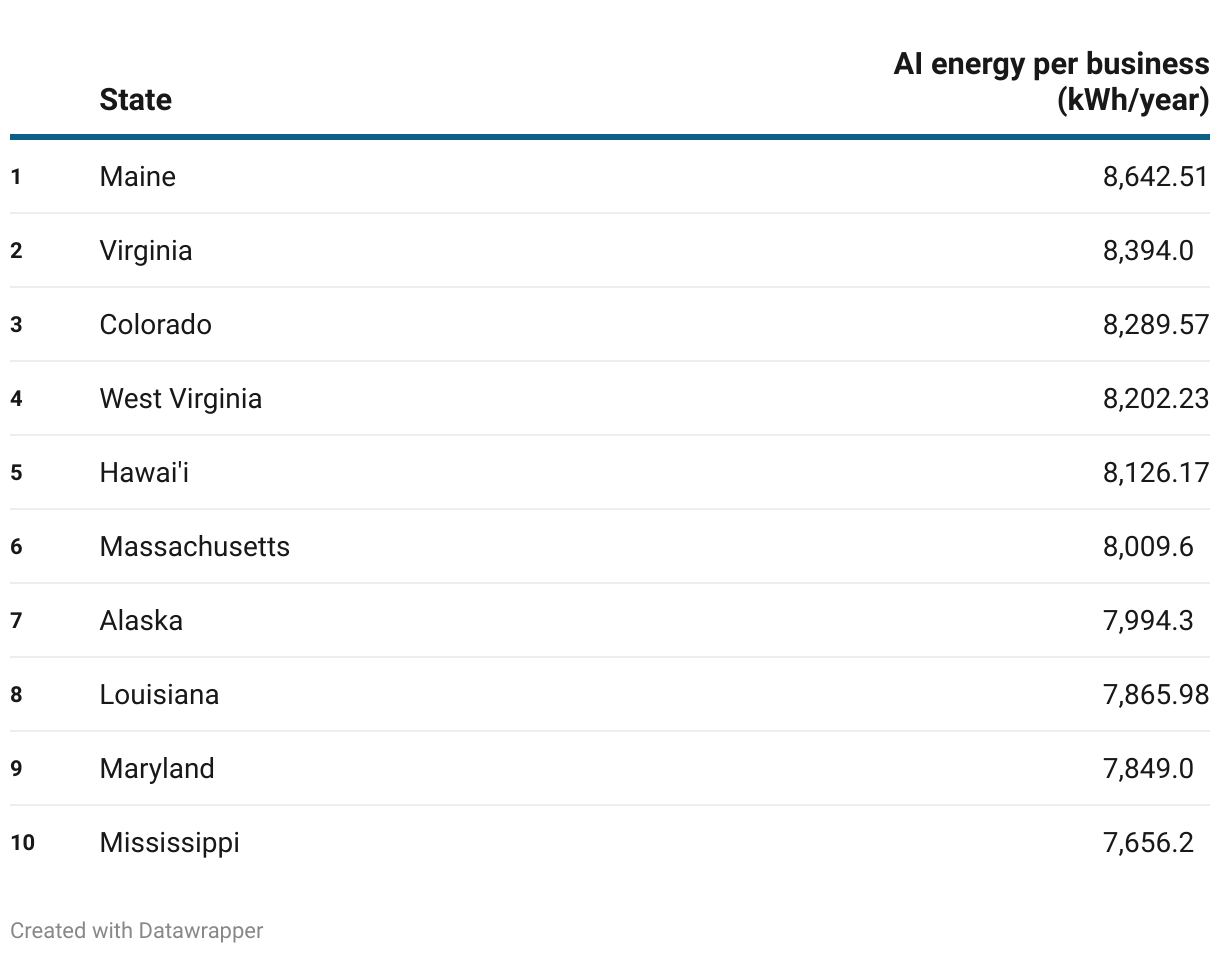
Task: Click the 8,289.57 value cell
Action: pos(1156,325)
